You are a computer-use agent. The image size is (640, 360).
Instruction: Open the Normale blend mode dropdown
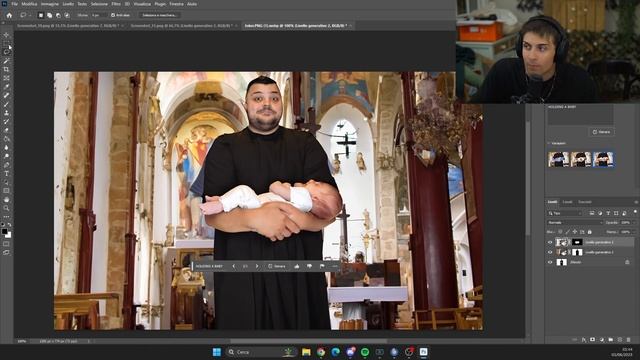tap(575, 222)
